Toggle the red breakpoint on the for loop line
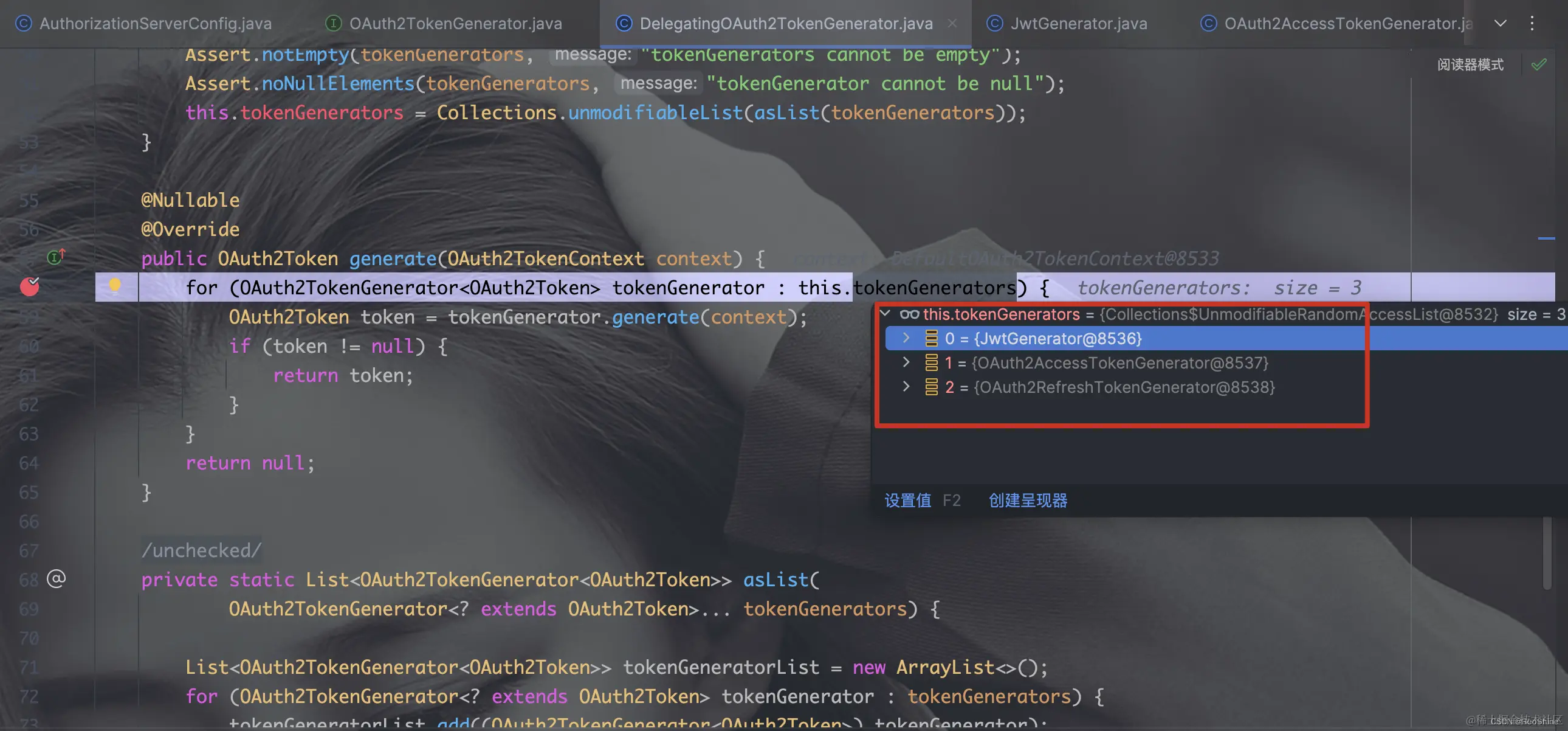1568x731 pixels. point(29,286)
